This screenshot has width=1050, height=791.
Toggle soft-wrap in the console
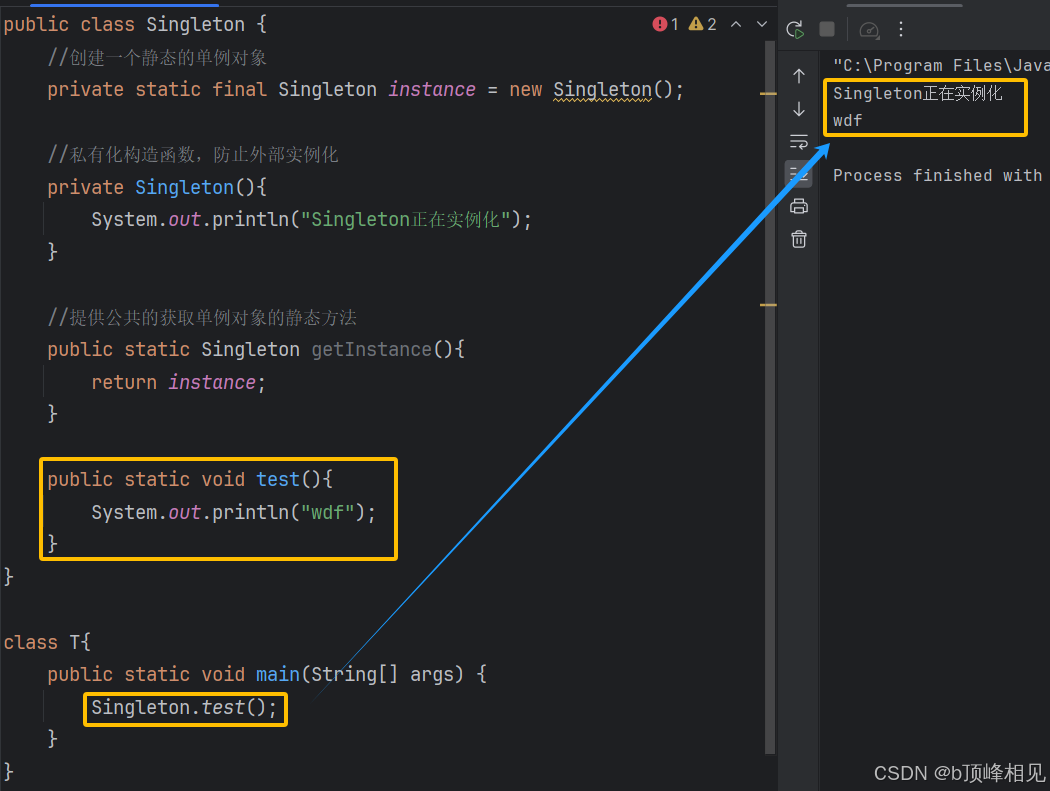pos(798,141)
